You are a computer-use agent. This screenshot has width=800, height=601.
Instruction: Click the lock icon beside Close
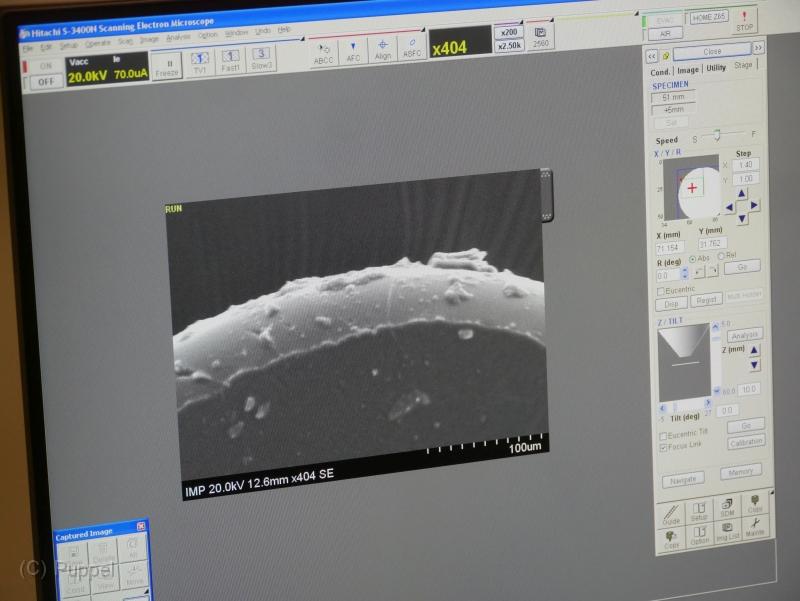point(665,56)
